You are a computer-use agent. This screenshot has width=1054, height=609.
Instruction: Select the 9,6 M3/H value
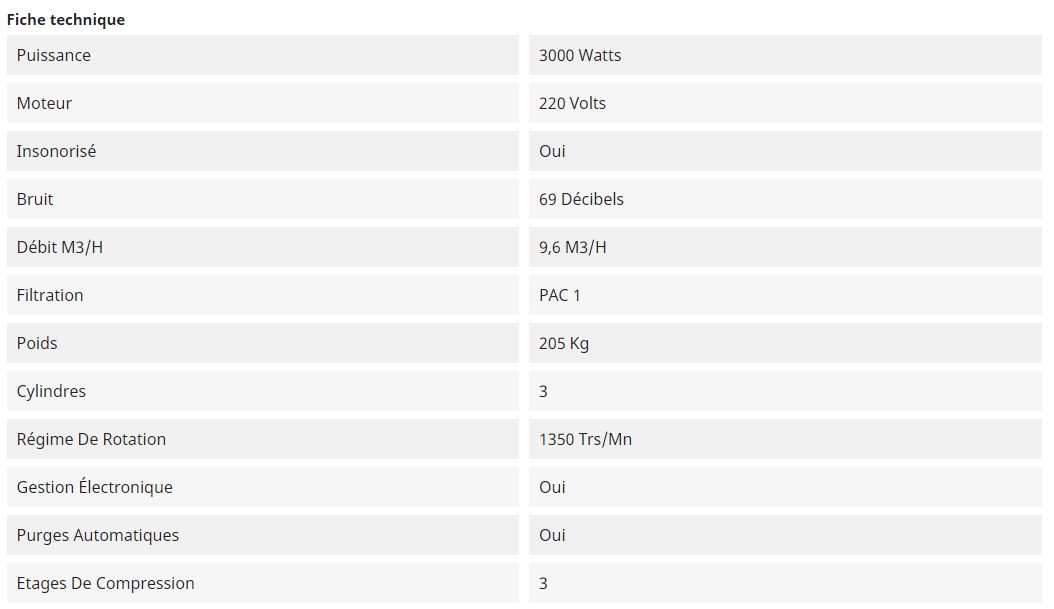(x=572, y=248)
